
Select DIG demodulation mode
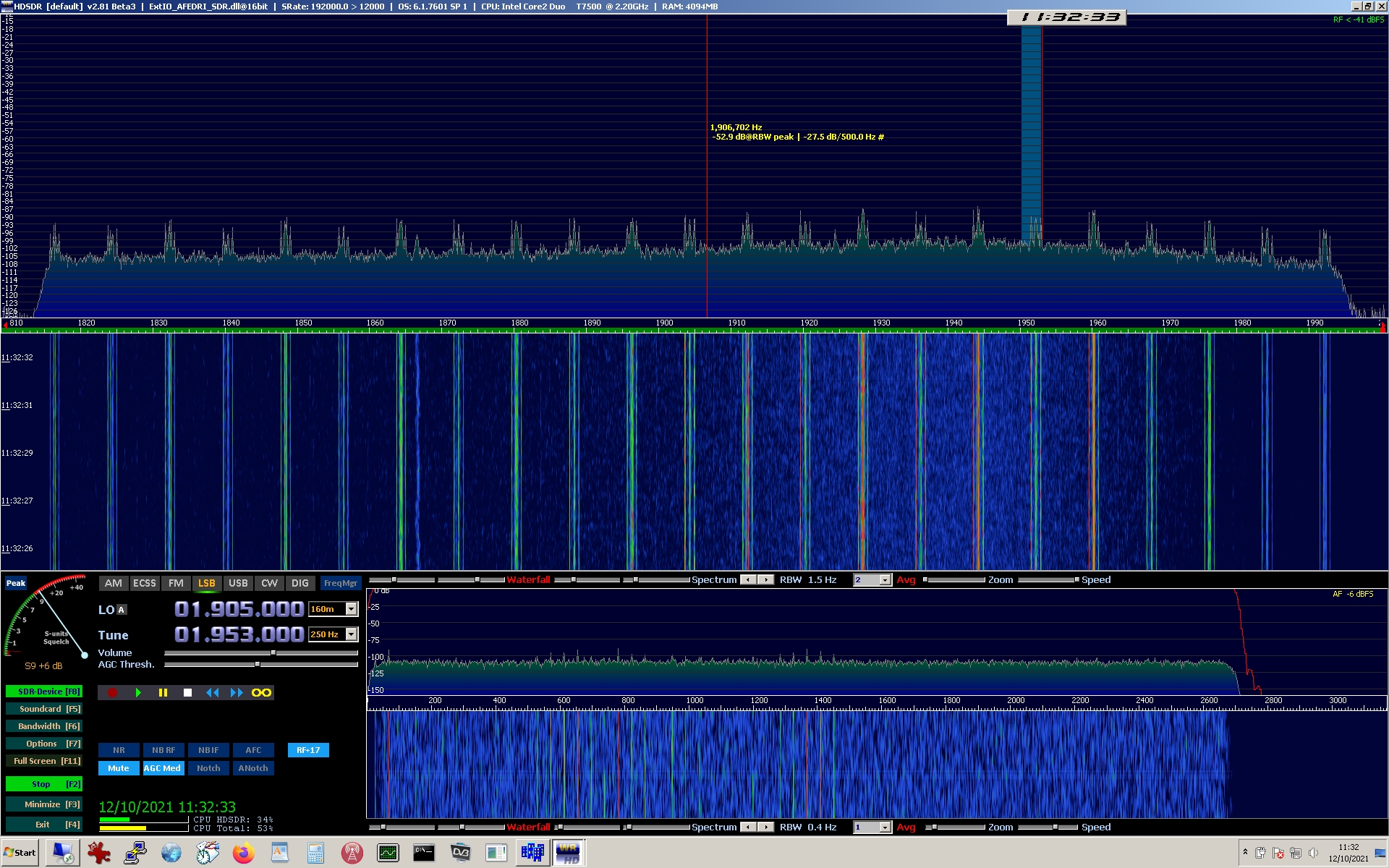300,583
